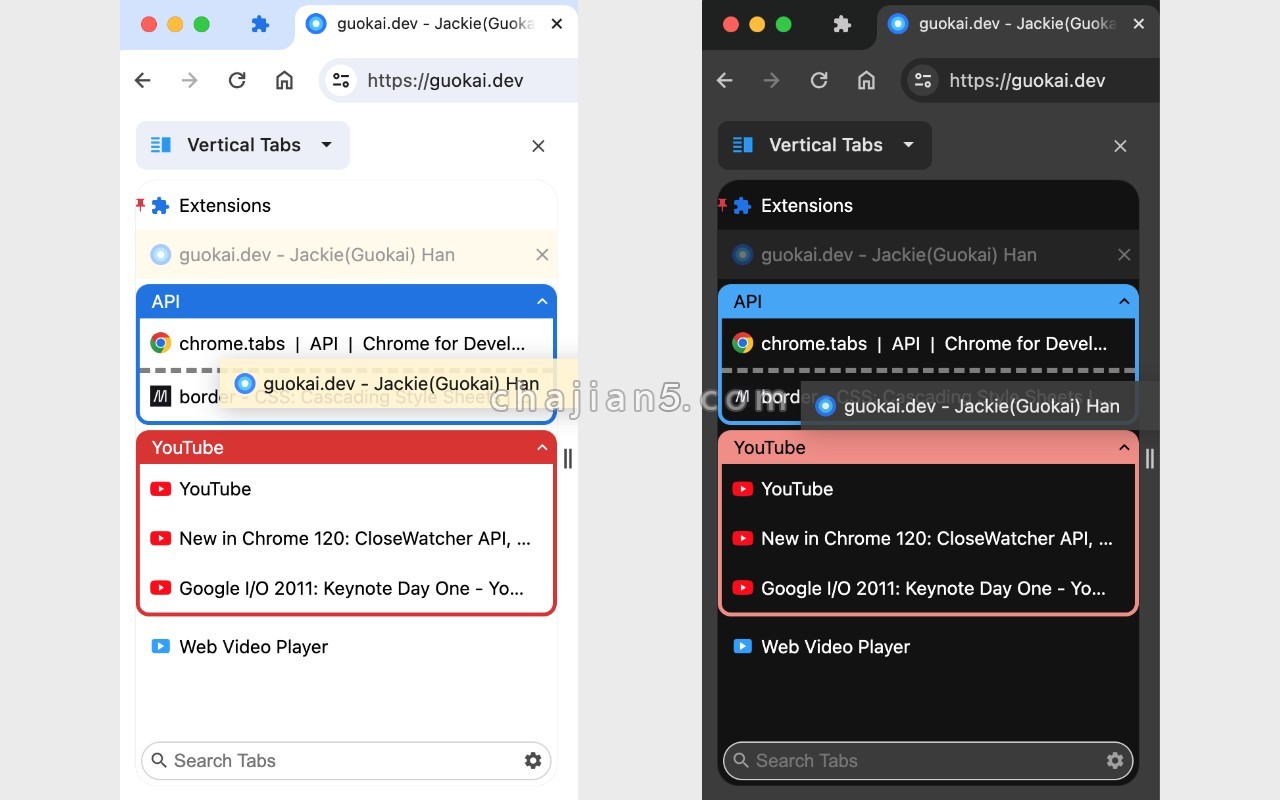Open Google I/O 2011 tab in dark panel
This screenshot has height=800, width=1280.
(x=928, y=589)
